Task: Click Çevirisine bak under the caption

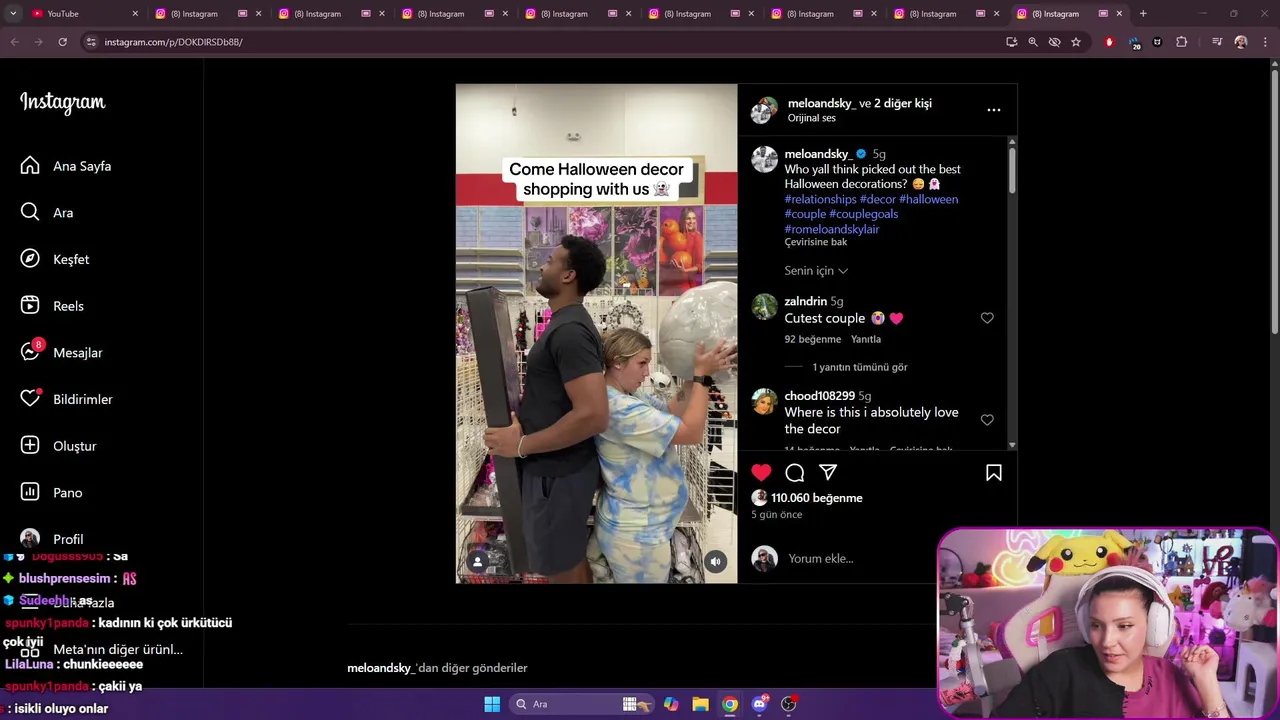Action: click(x=816, y=242)
